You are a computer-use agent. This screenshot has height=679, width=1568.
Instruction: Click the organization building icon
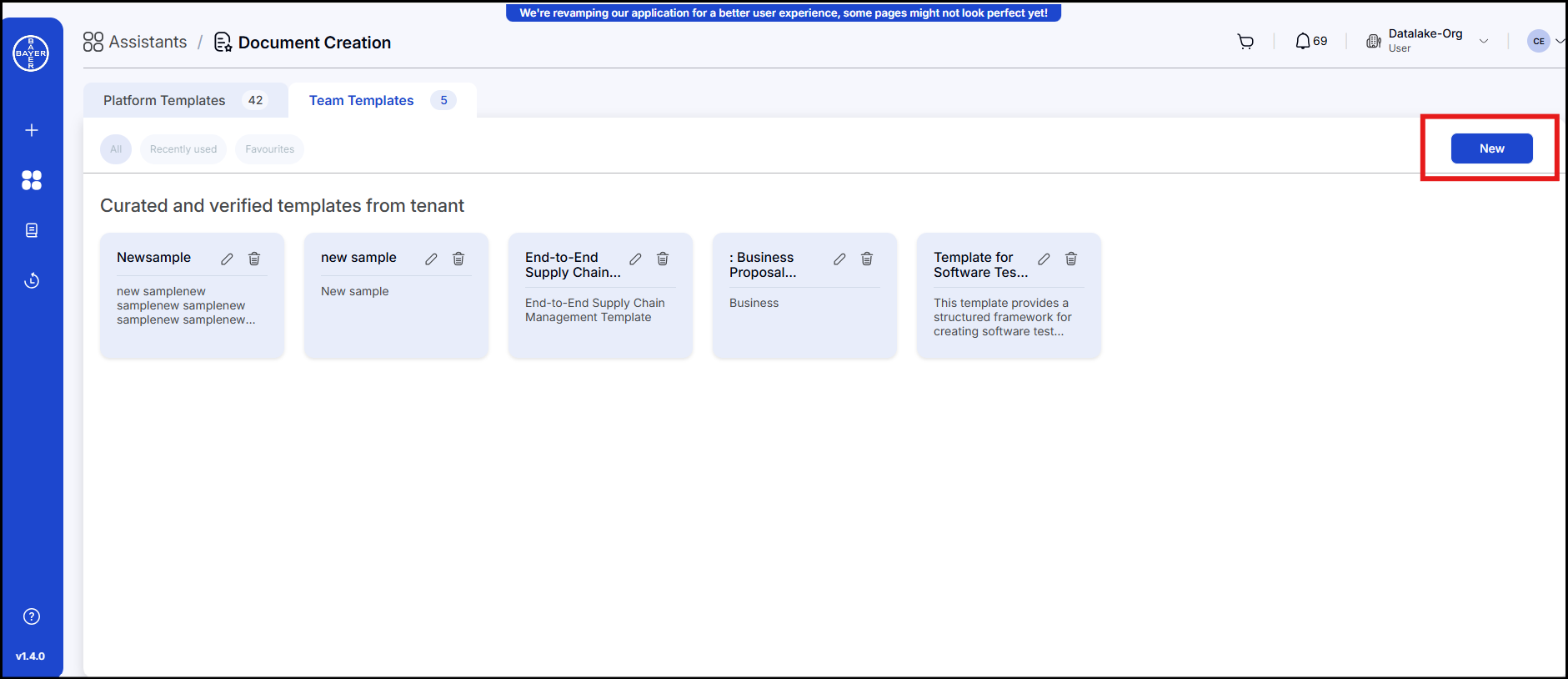click(1374, 41)
